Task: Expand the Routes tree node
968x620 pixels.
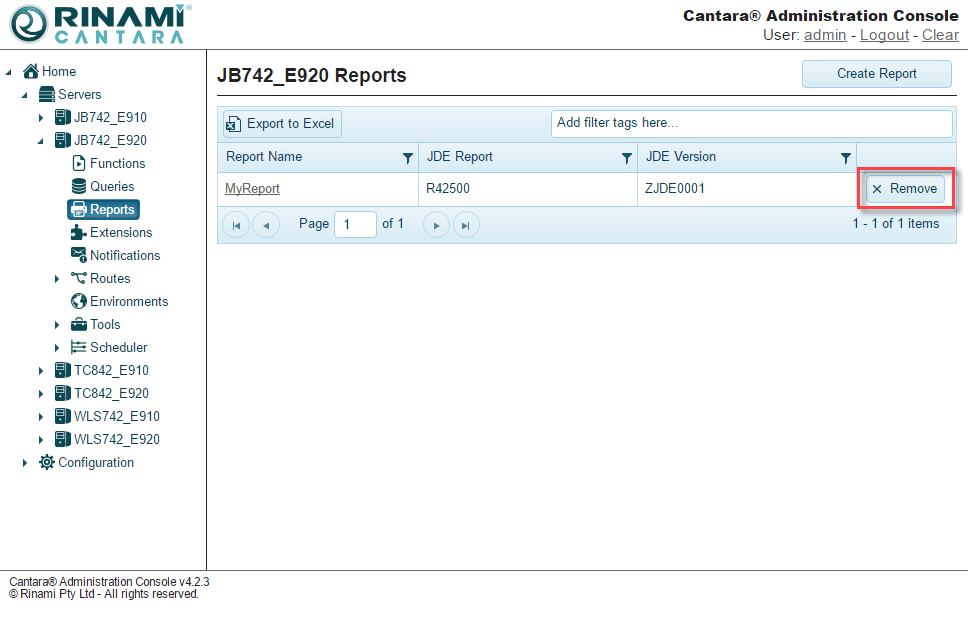Action: tap(57, 279)
